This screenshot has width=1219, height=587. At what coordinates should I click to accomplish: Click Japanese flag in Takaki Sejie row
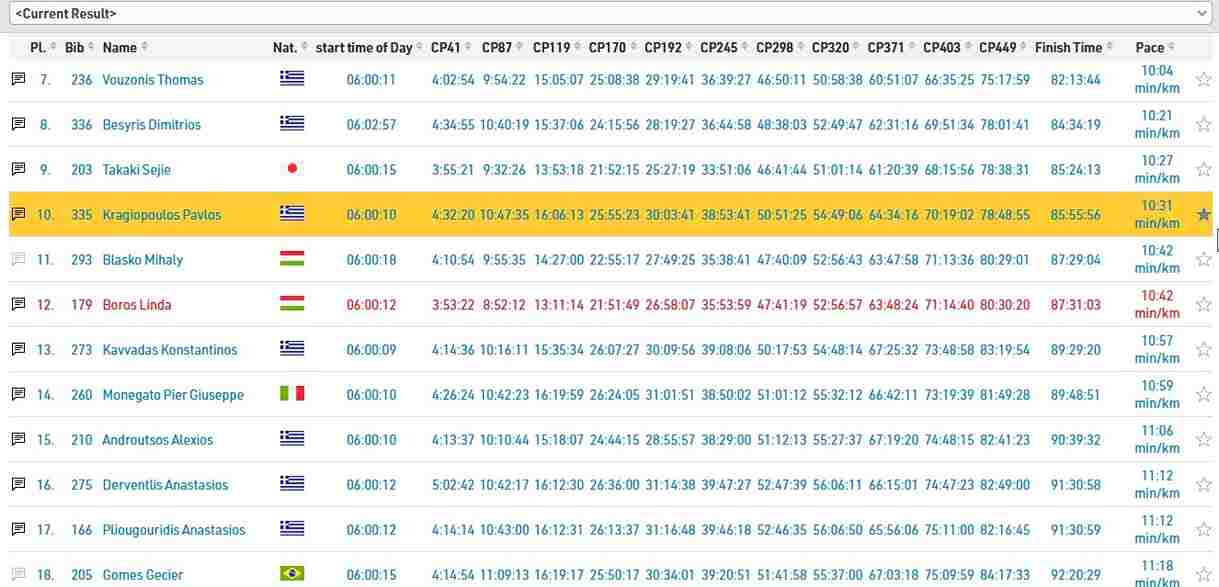[292, 169]
